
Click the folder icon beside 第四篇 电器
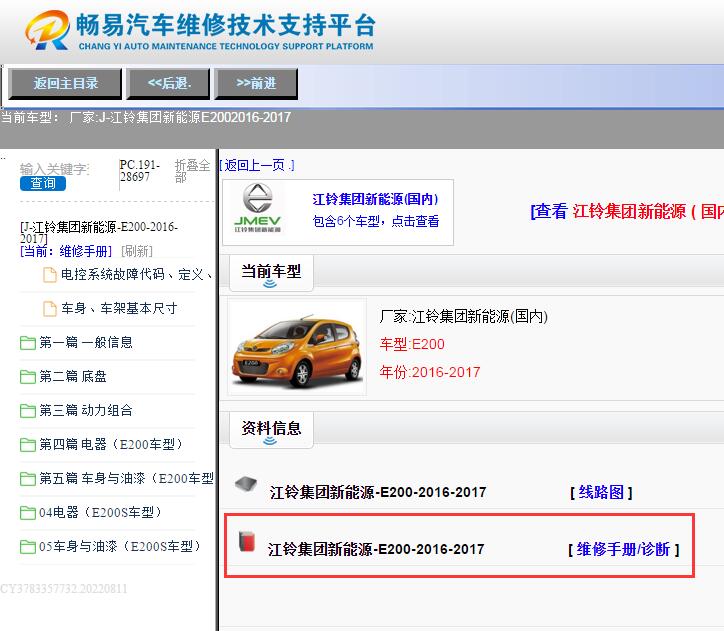tap(28, 445)
